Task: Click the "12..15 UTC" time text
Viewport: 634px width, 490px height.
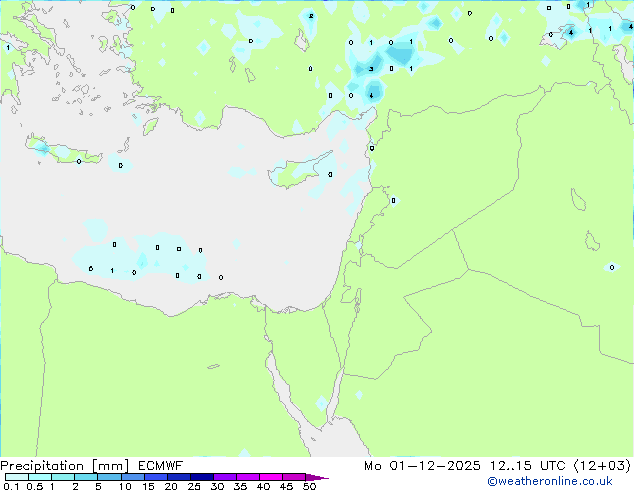Action: pos(527,465)
